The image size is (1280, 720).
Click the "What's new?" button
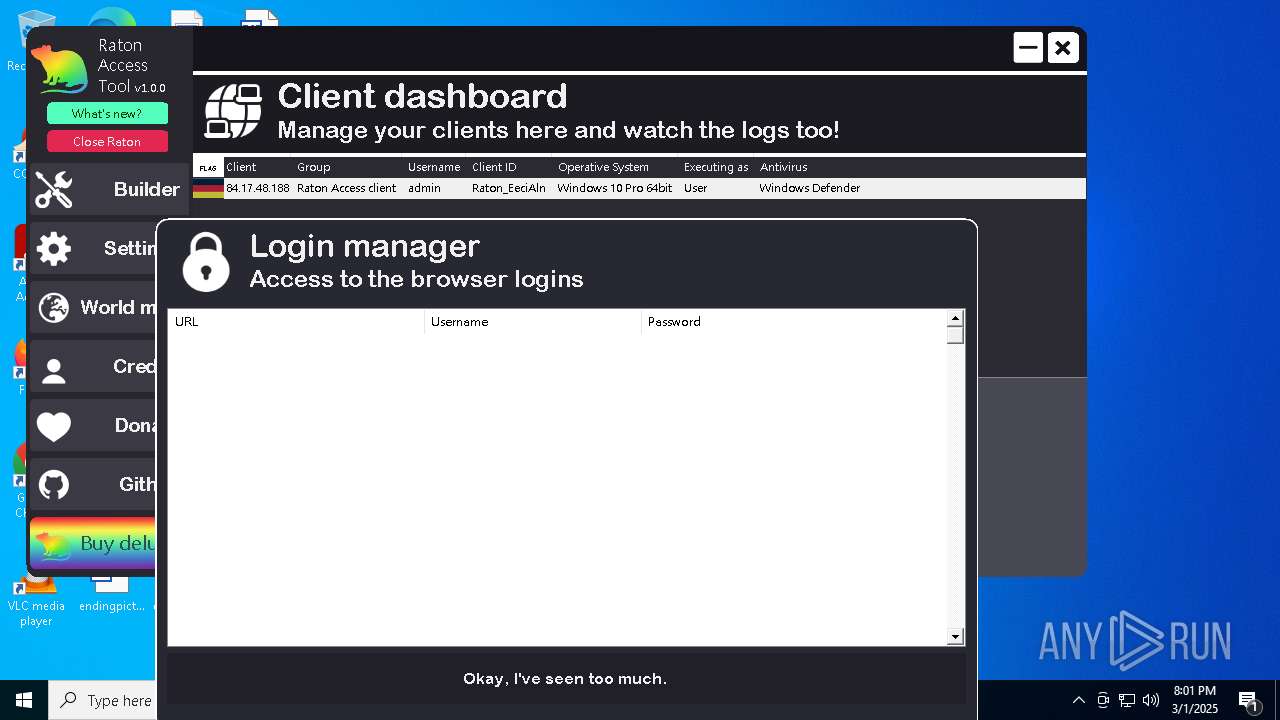pos(107,114)
